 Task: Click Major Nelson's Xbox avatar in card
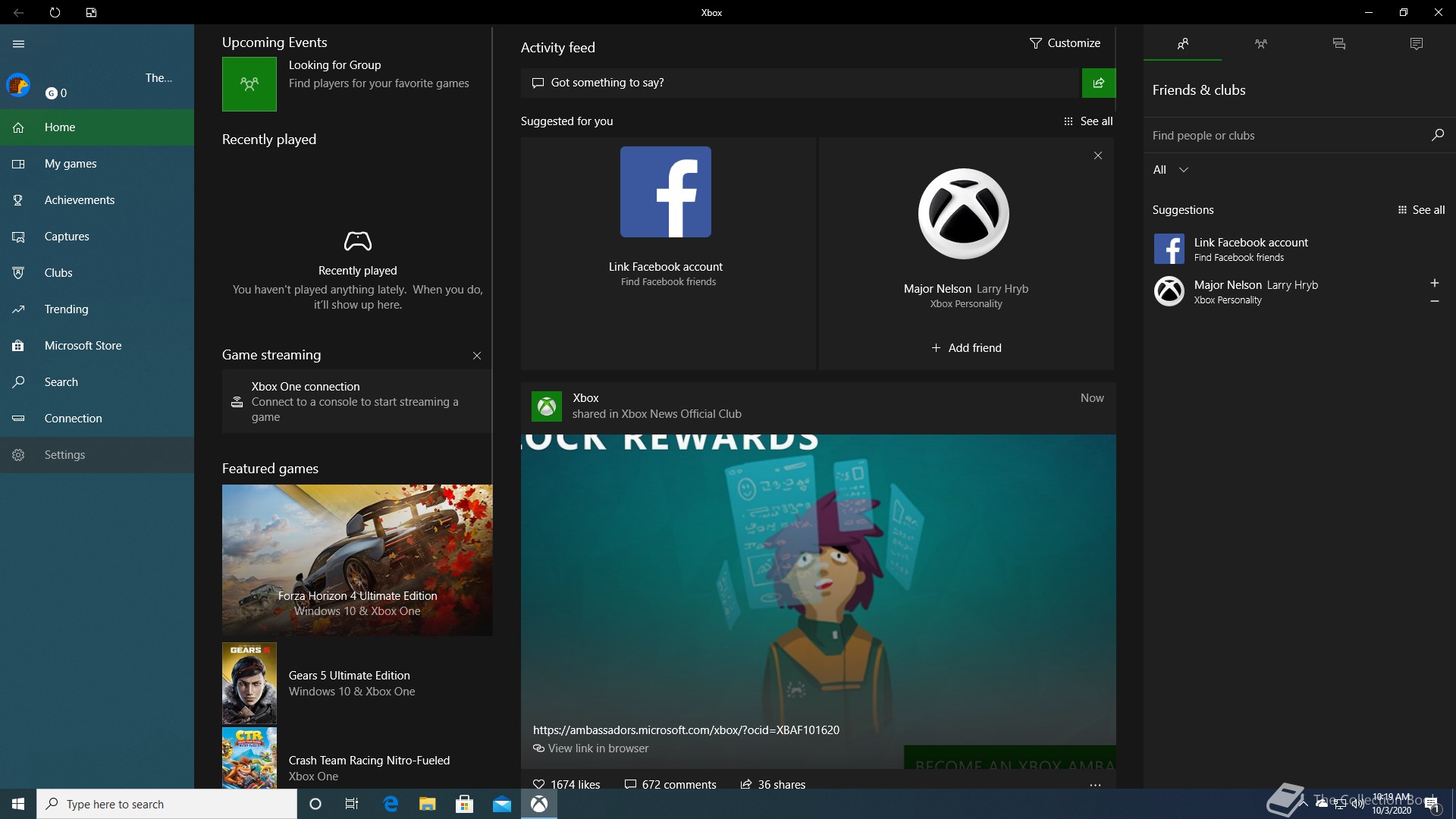click(964, 214)
